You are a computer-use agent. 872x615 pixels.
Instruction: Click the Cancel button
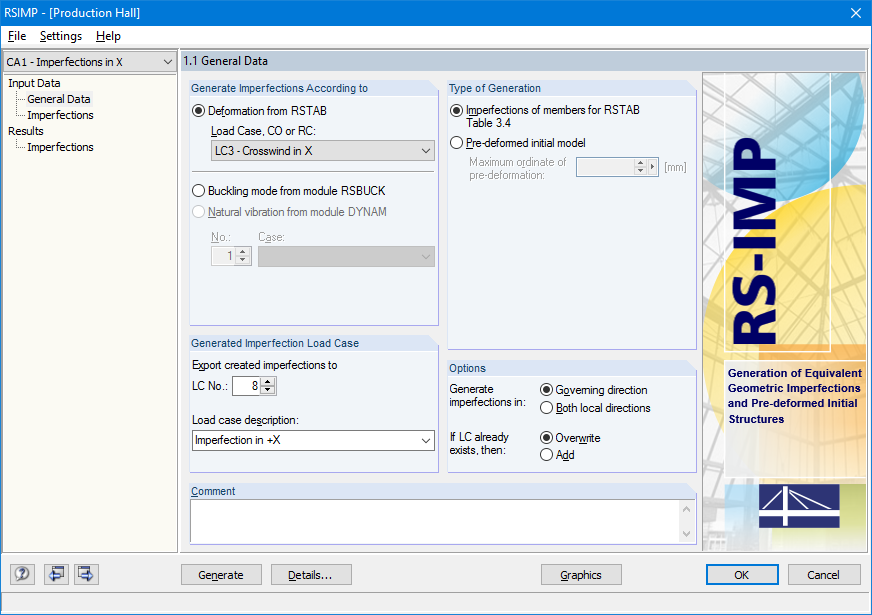click(824, 574)
